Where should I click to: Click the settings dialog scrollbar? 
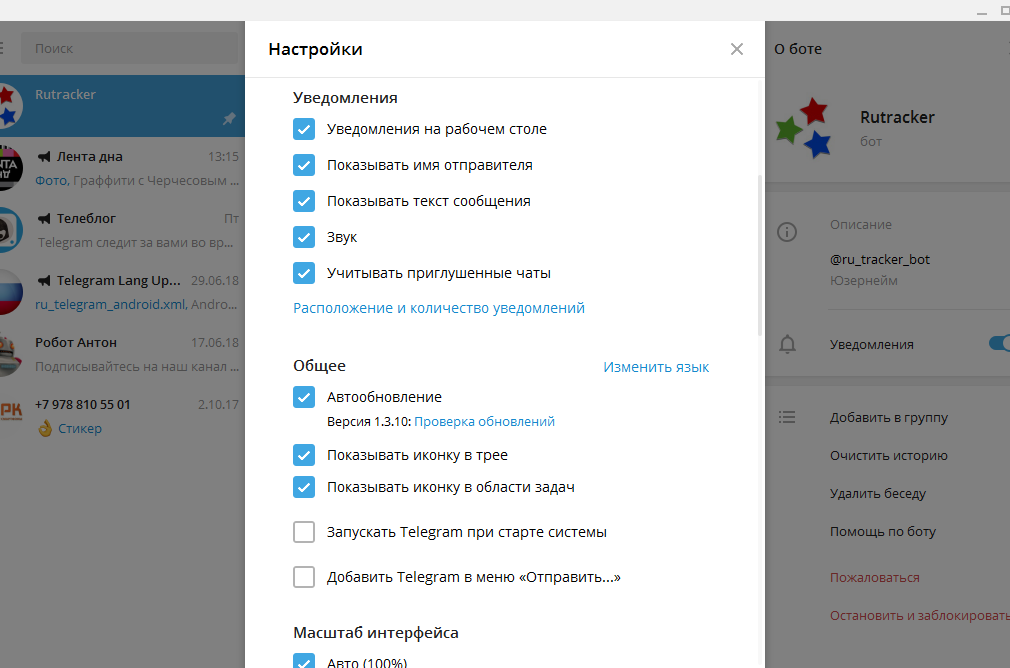coord(760,254)
